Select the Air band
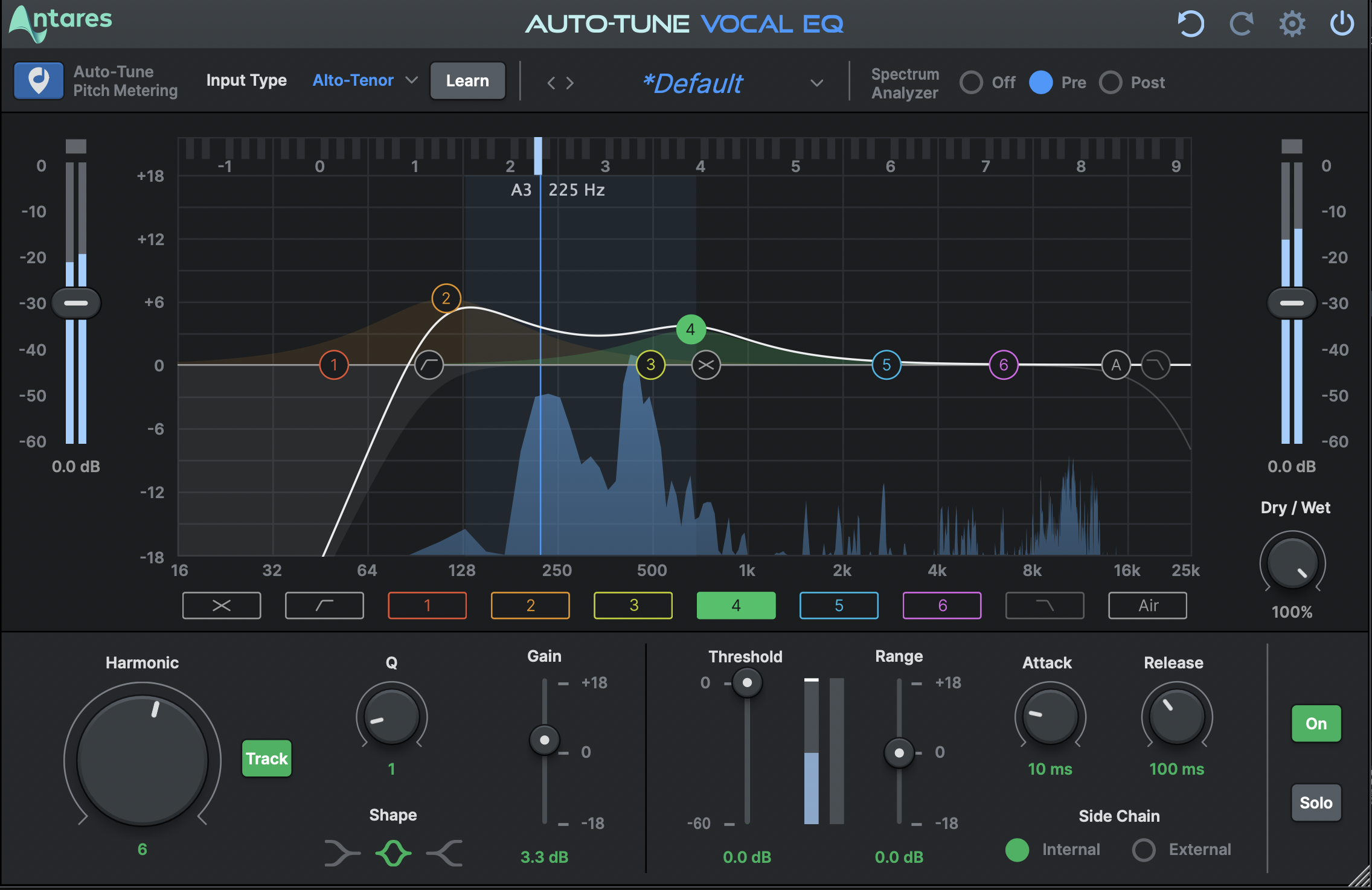Image resolution: width=1372 pixels, height=890 pixels. pyautogui.click(x=1147, y=606)
